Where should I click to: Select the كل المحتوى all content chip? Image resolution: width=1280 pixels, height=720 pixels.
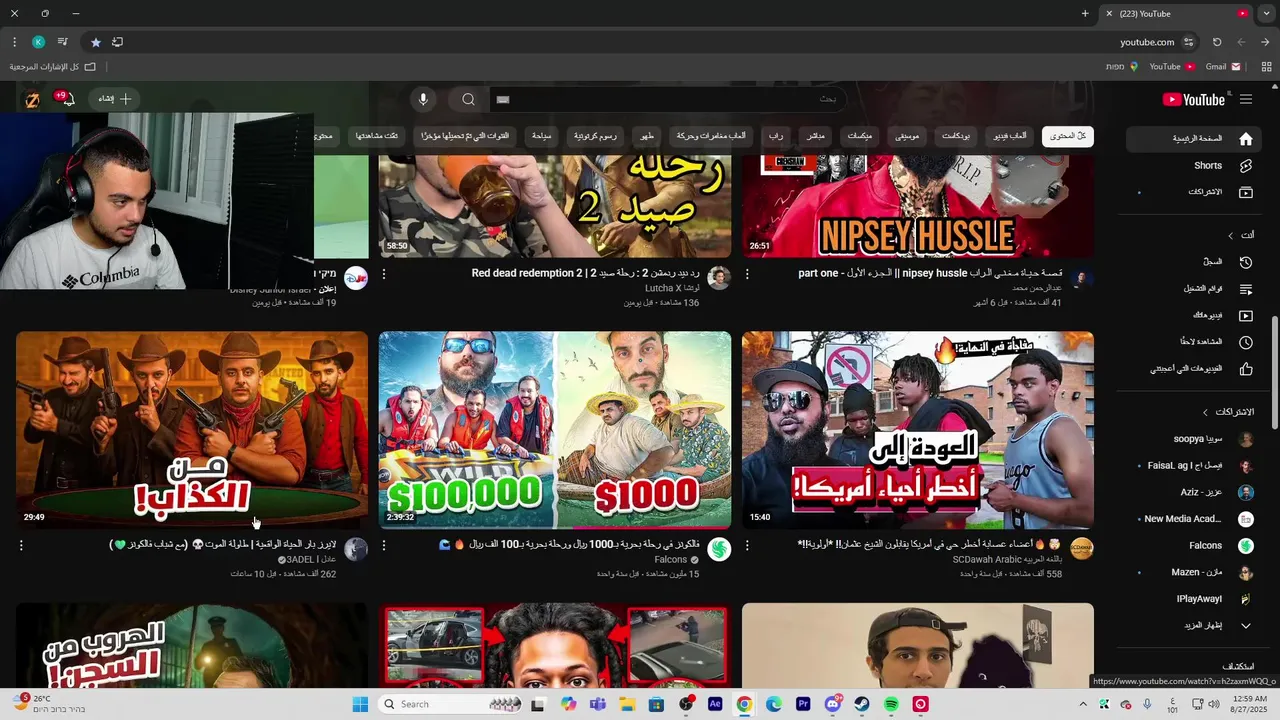click(1068, 136)
